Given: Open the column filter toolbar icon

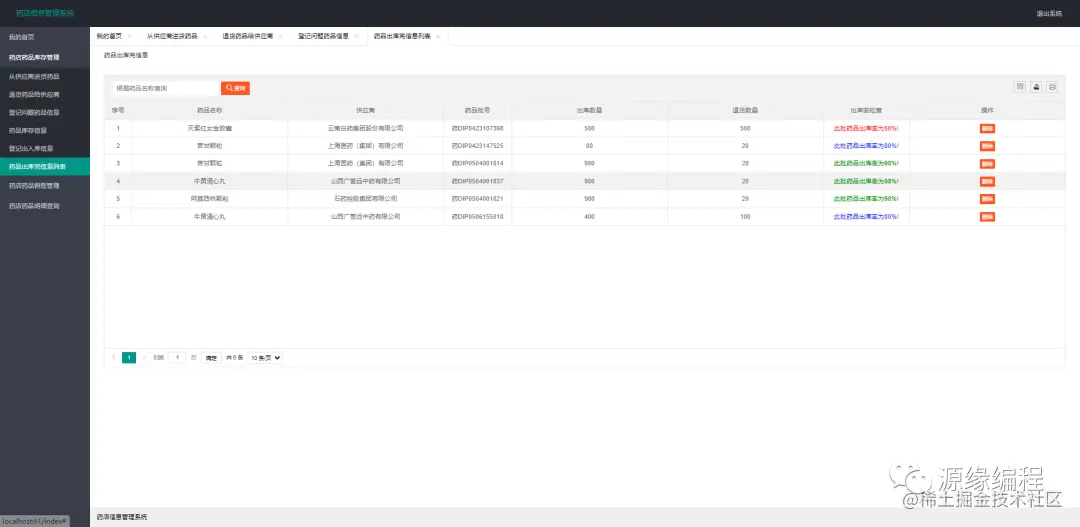Looking at the screenshot, I should click(1020, 87).
